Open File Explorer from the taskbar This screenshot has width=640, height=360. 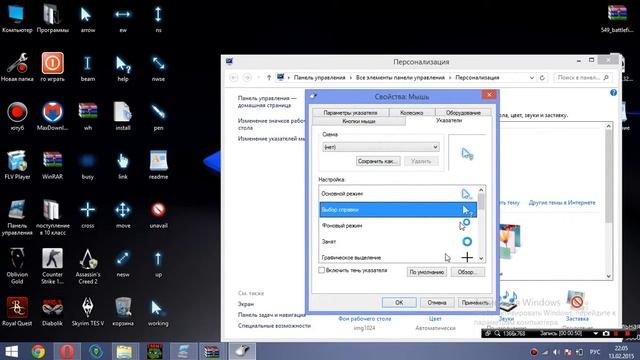[x=124, y=351]
